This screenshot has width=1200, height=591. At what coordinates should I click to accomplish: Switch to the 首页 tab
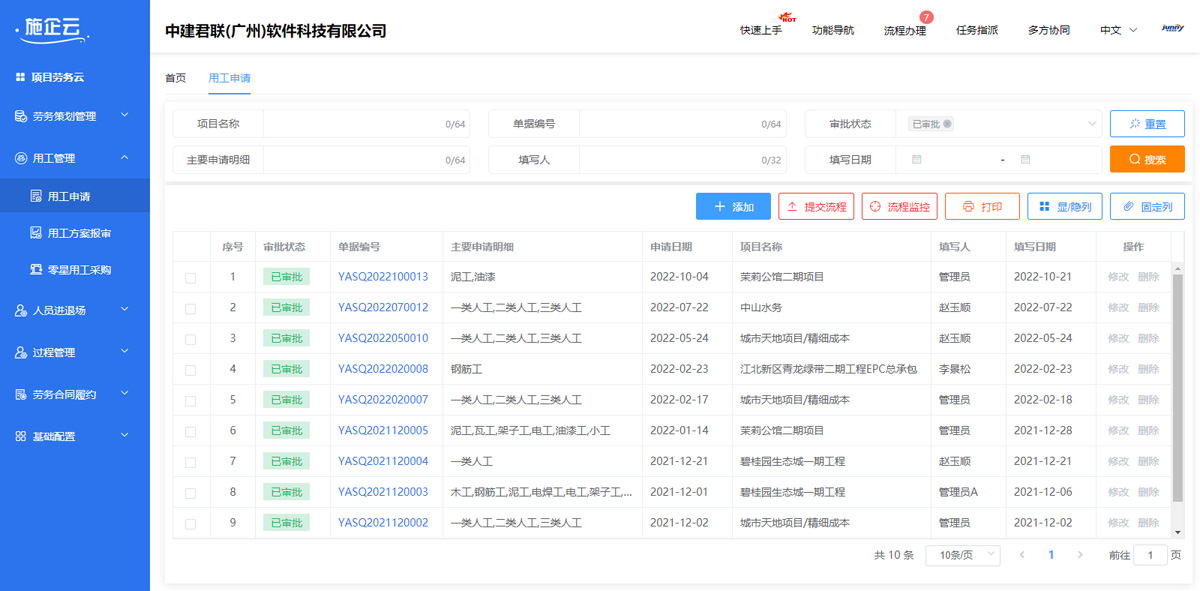click(175, 78)
